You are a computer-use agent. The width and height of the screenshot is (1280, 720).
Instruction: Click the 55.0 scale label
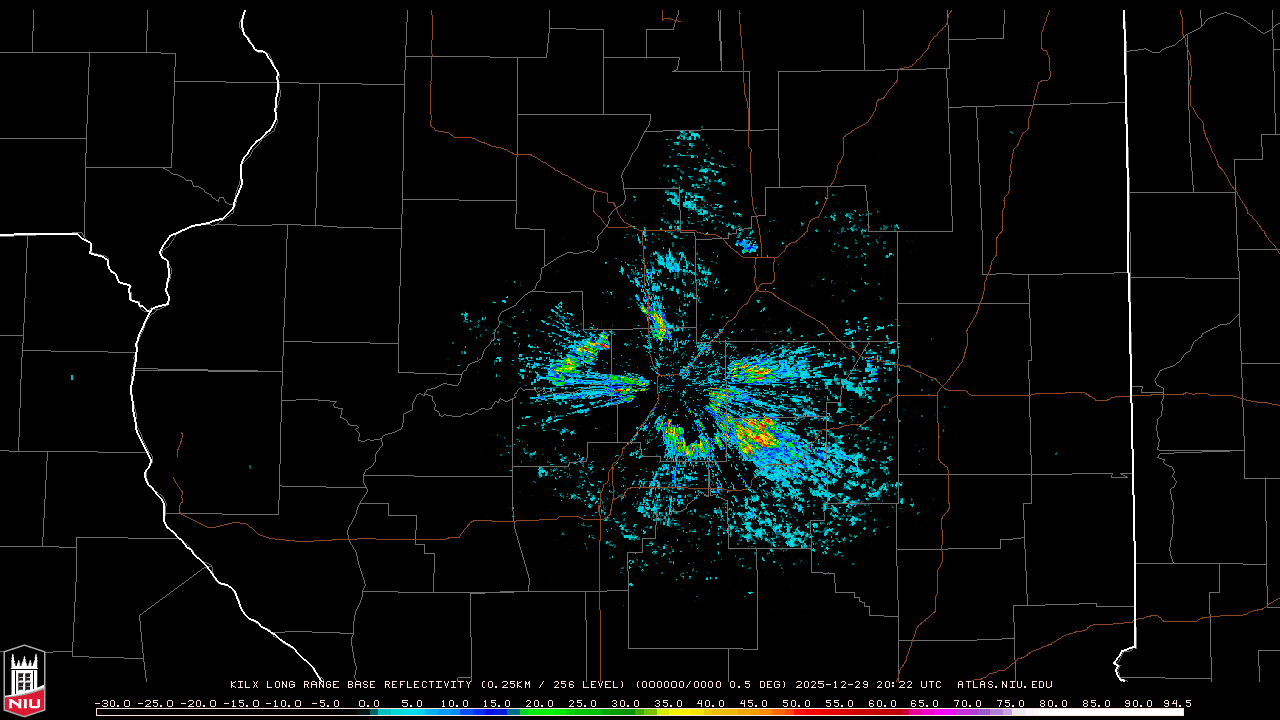[x=841, y=703]
